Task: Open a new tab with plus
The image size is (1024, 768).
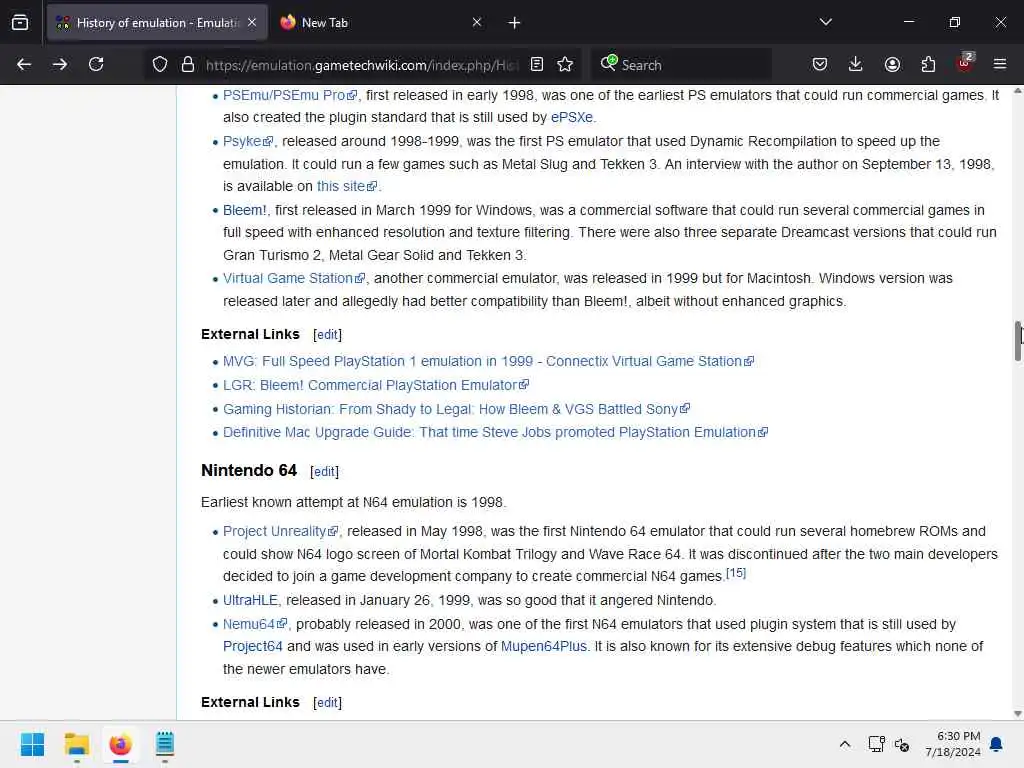Action: pos(514,23)
